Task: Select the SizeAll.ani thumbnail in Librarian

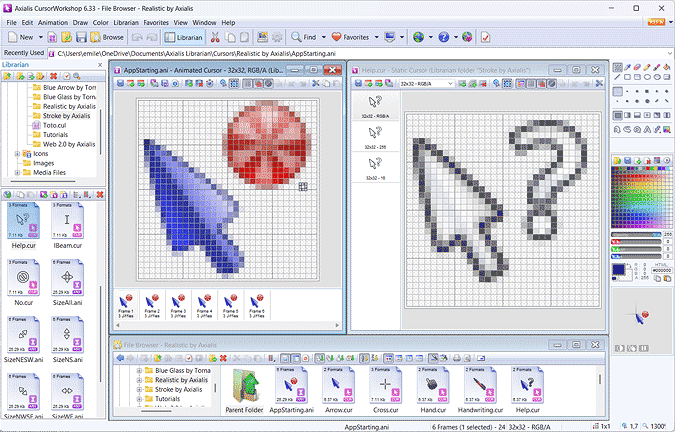Action: click(x=68, y=283)
